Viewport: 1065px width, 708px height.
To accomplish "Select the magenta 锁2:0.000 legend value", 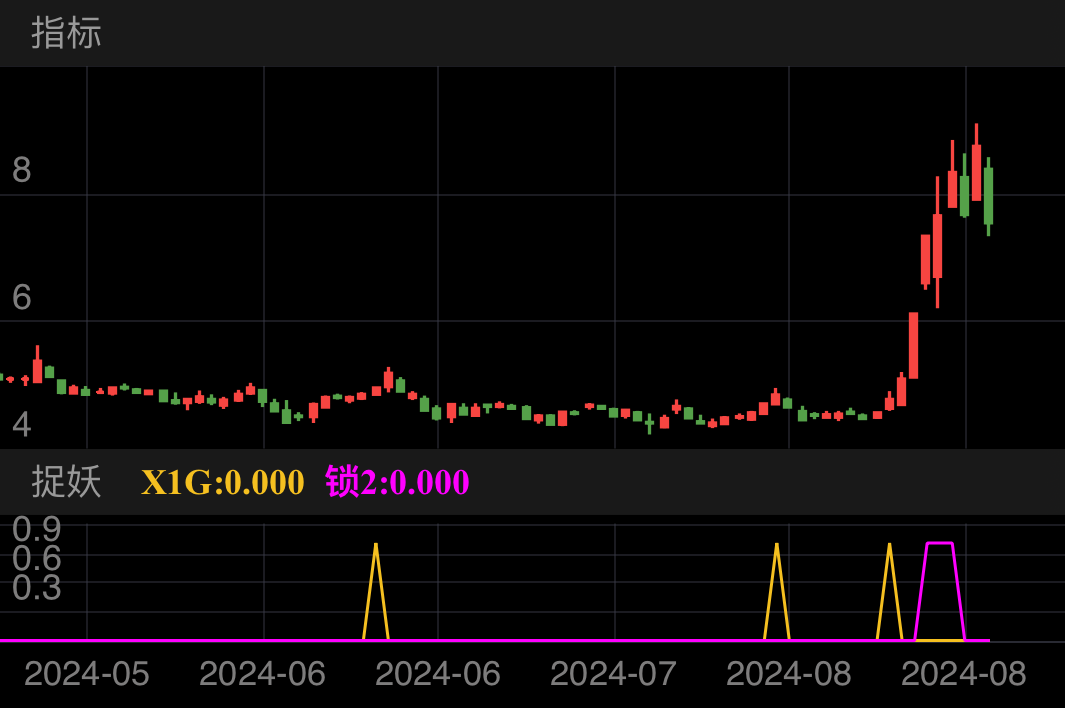I will [397, 482].
